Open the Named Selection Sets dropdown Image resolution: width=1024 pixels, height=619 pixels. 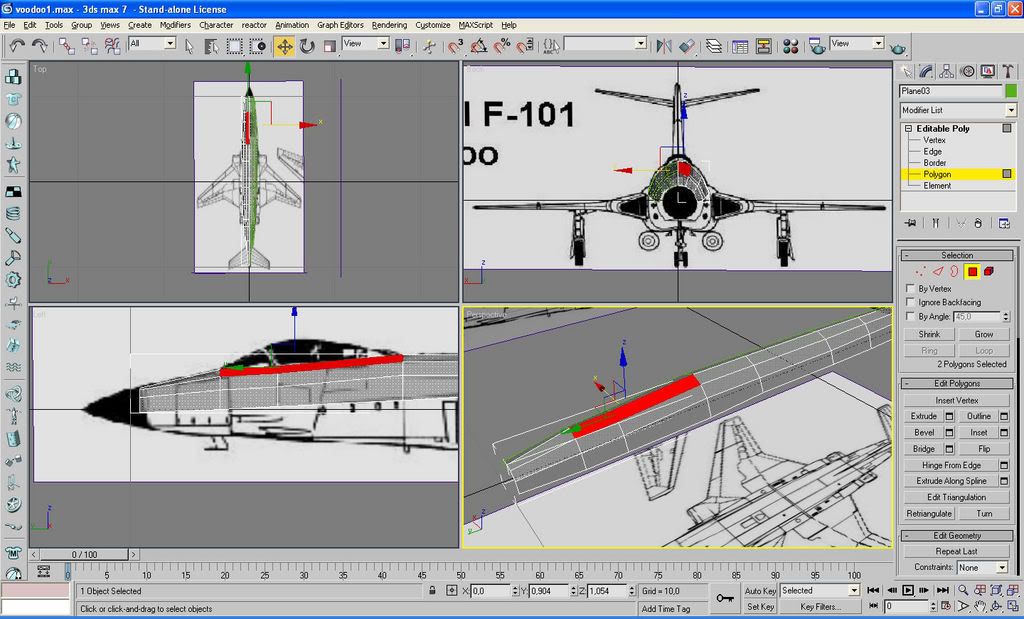click(x=605, y=43)
